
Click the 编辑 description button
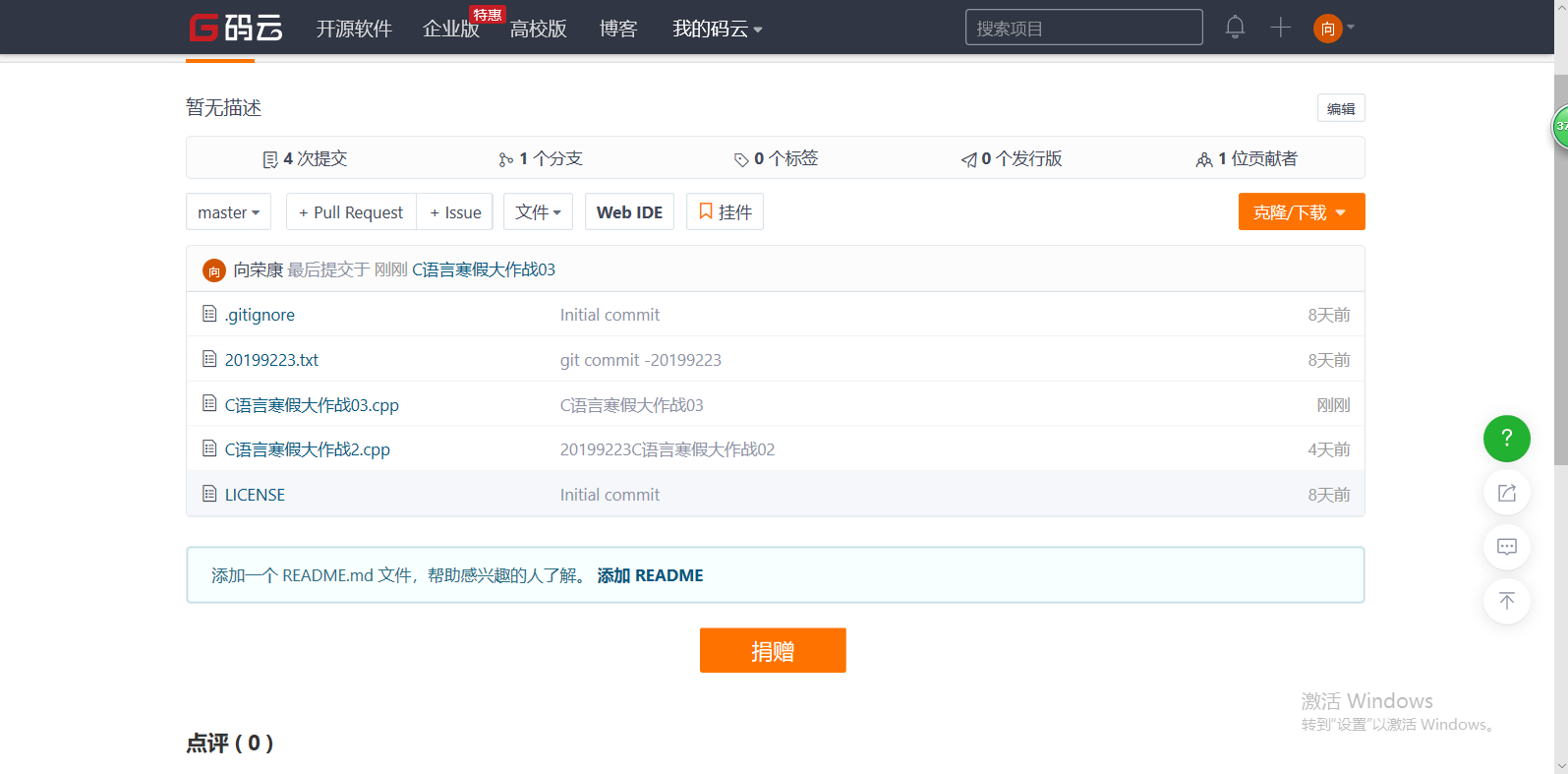[1341, 108]
